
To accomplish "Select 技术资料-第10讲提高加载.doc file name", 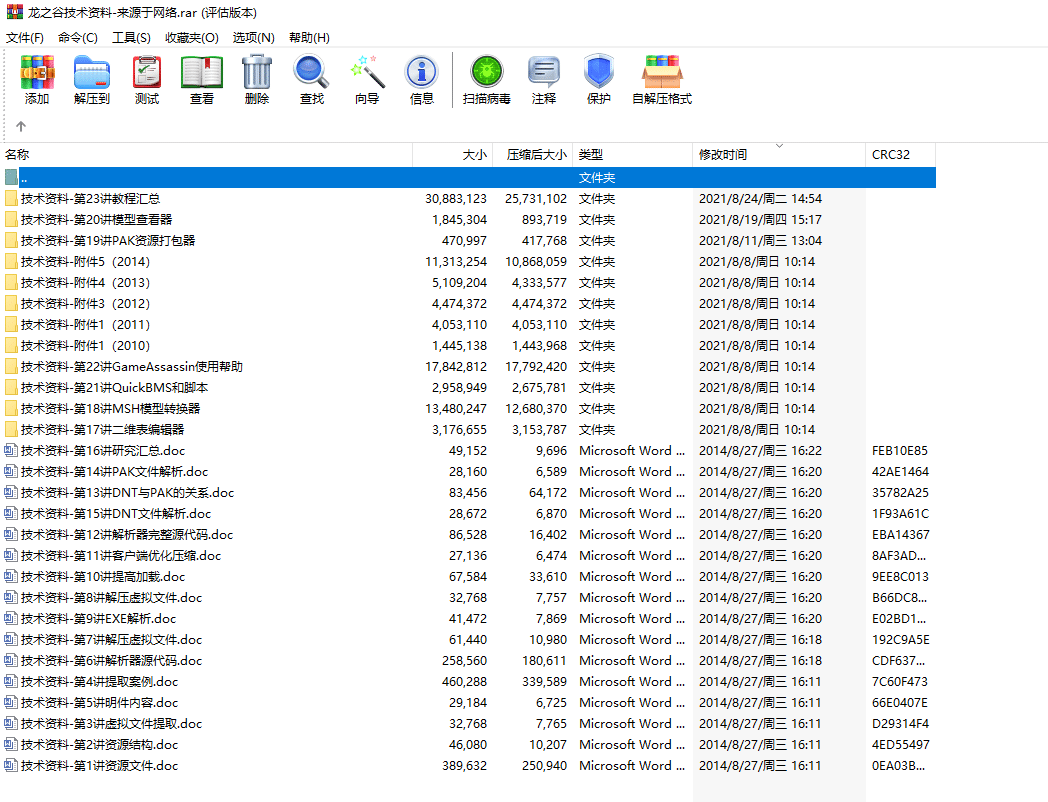I will click(103, 576).
